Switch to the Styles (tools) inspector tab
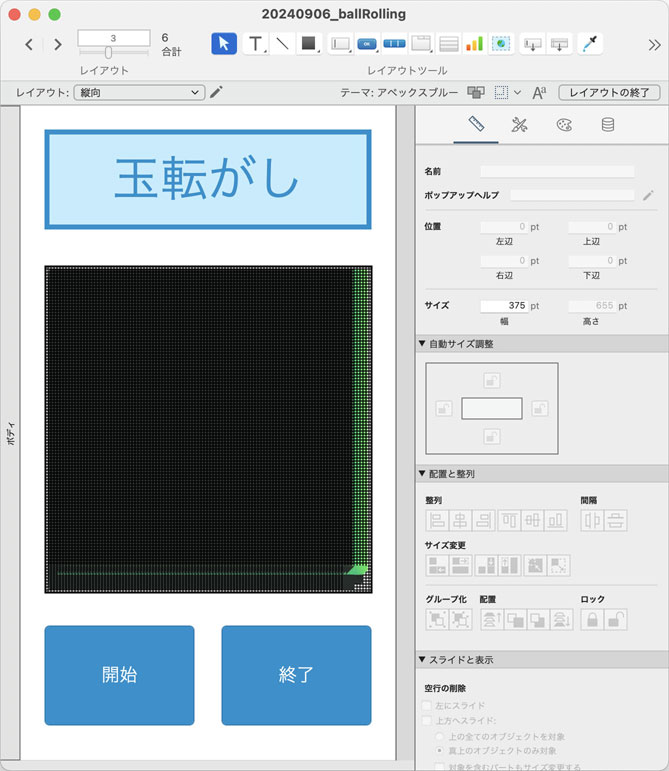 pyautogui.click(x=520, y=125)
